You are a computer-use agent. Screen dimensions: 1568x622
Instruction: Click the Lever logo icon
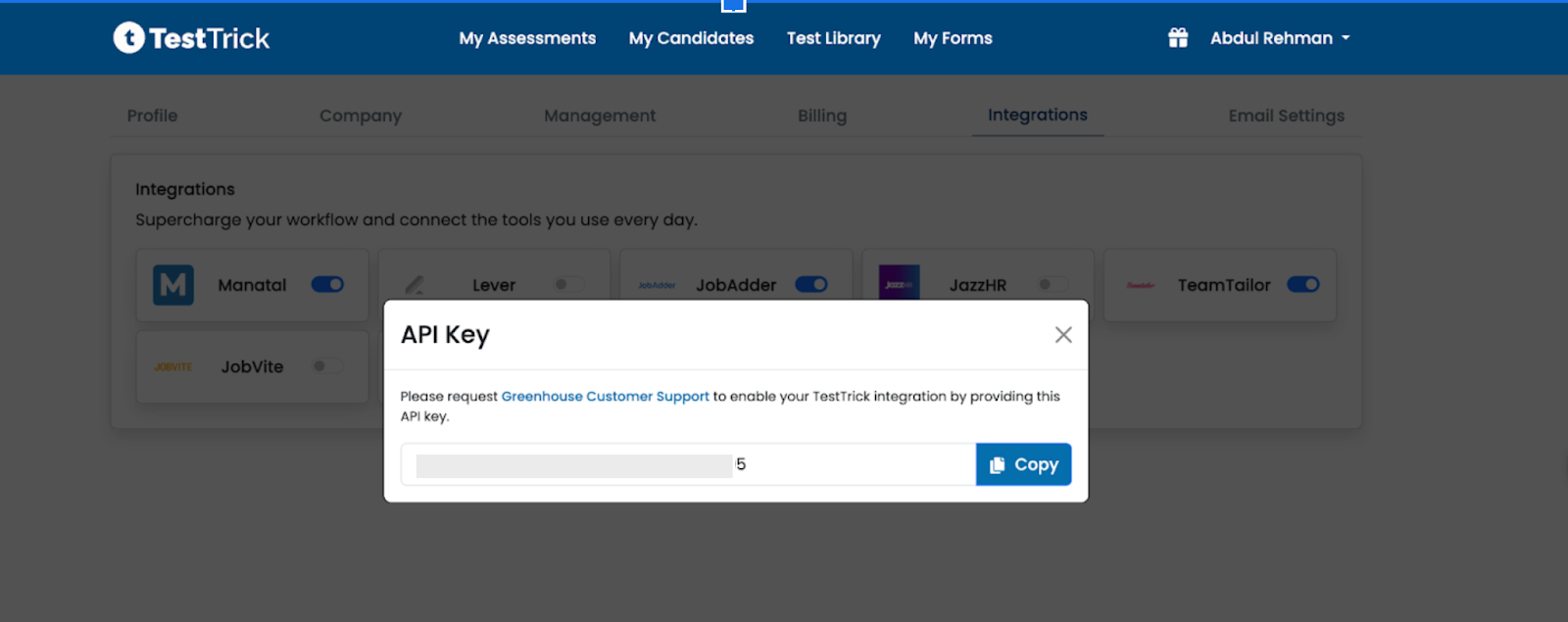pos(416,285)
